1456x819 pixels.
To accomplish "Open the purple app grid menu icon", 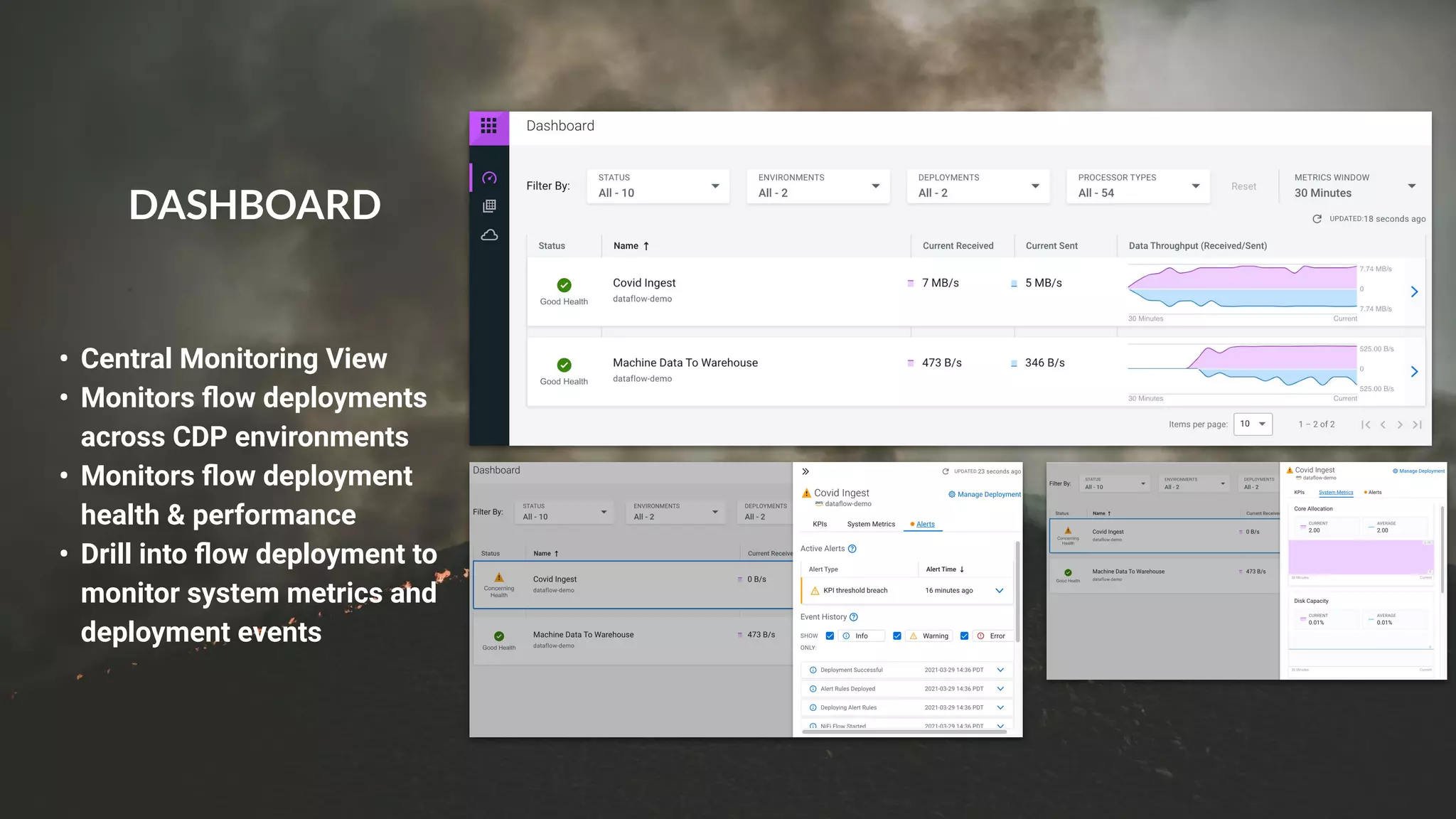I will [x=488, y=127].
